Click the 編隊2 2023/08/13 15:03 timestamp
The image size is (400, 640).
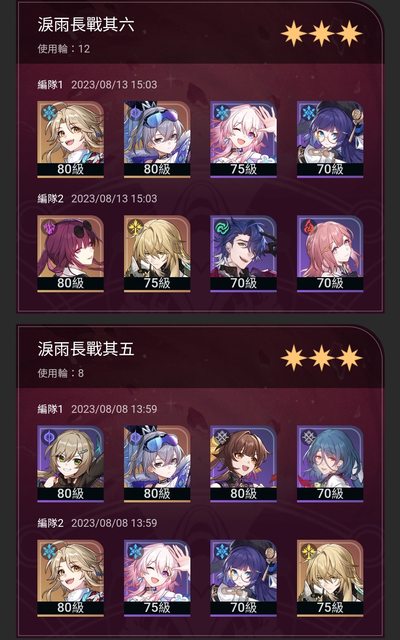pyautogui.click(x=97, y=199)
